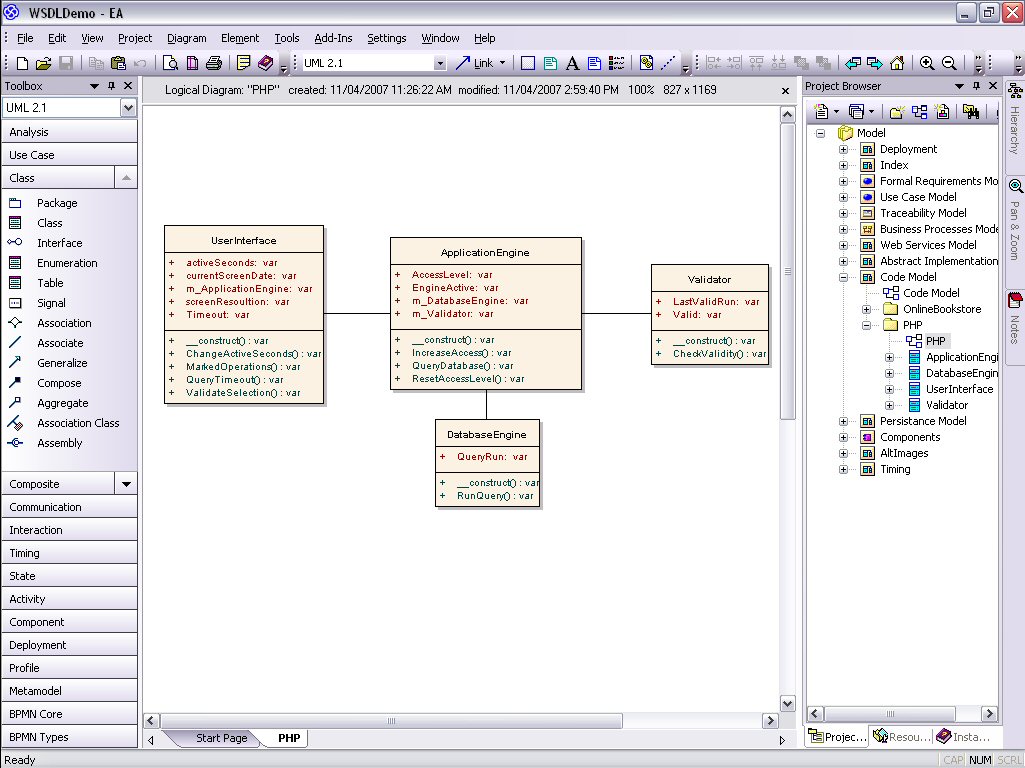
Task: Collapse the Code Model package node
Action: pos(843,277)
